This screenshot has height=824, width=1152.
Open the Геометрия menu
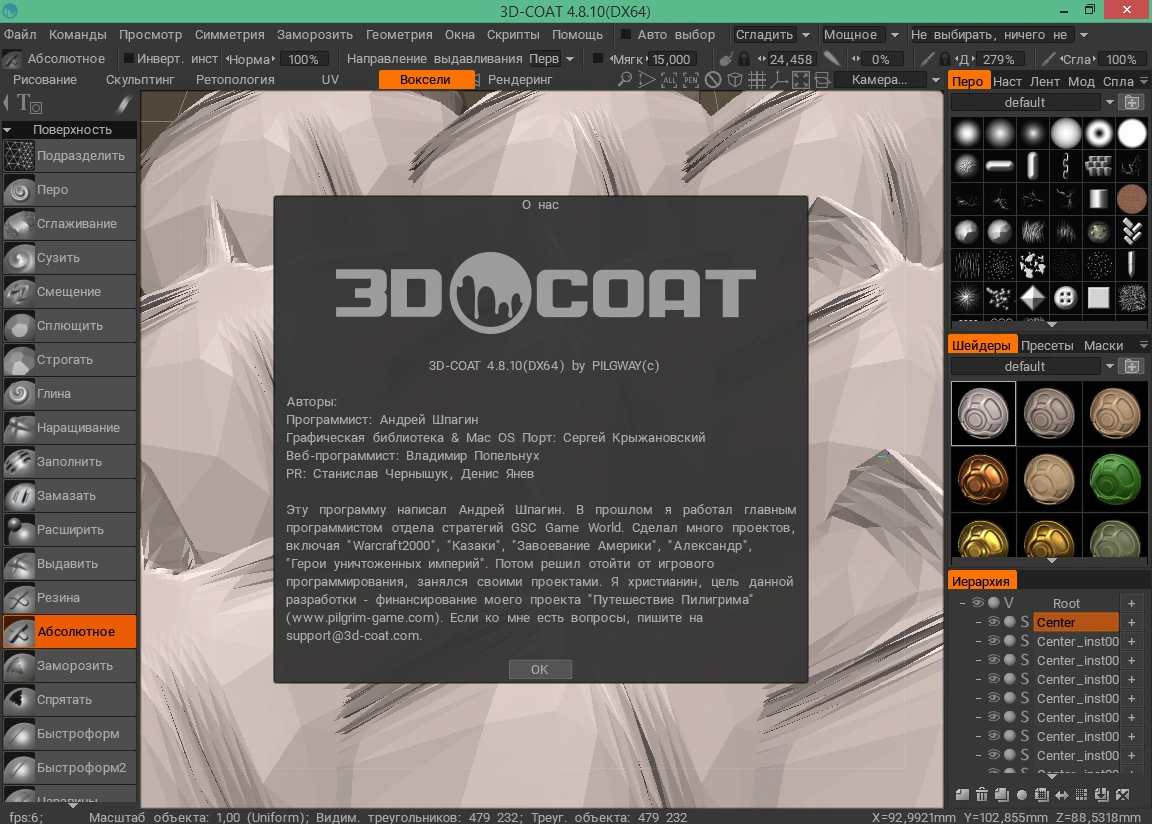tap(399, 35)
